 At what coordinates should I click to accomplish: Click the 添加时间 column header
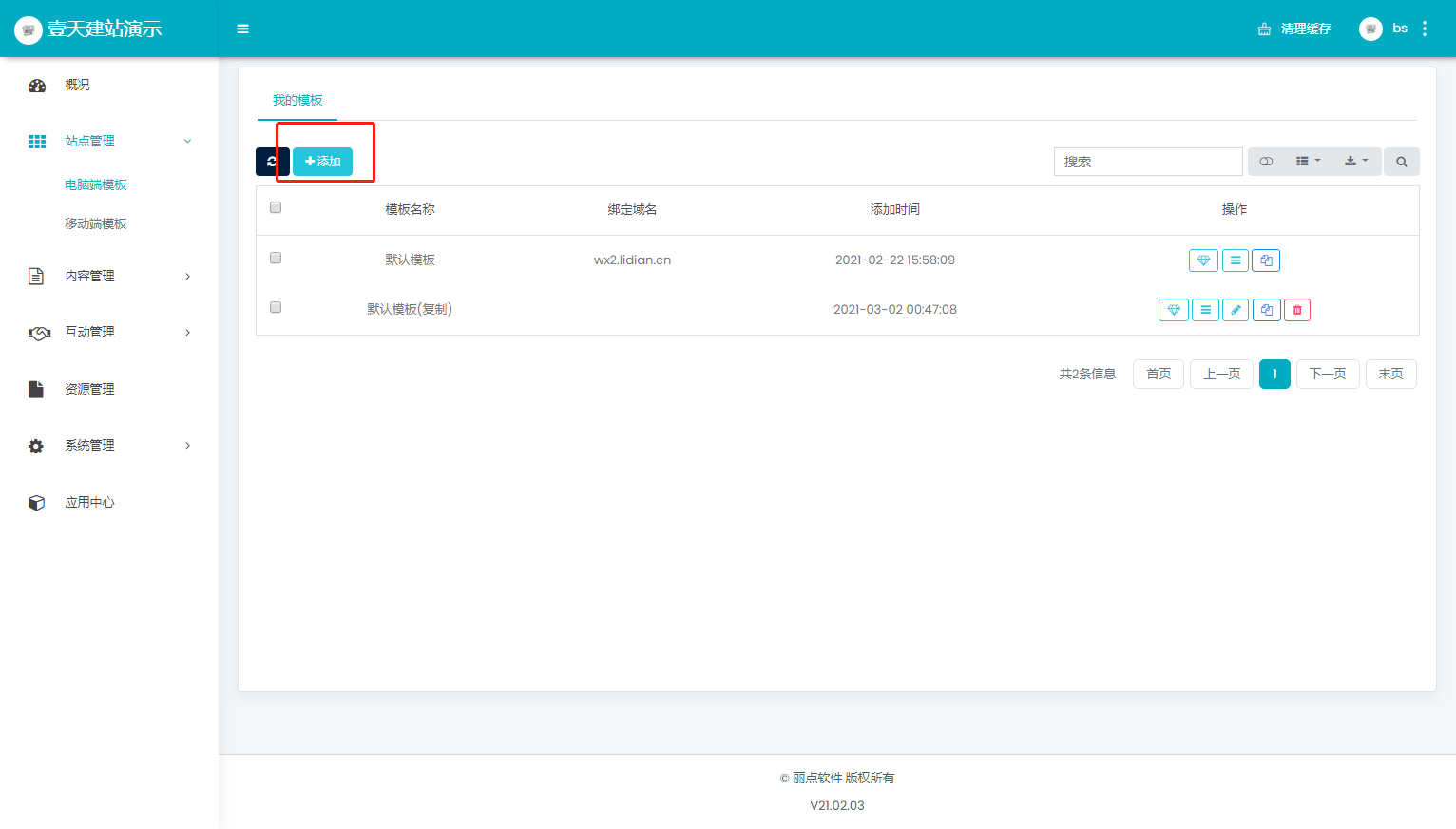pos(895,209)
